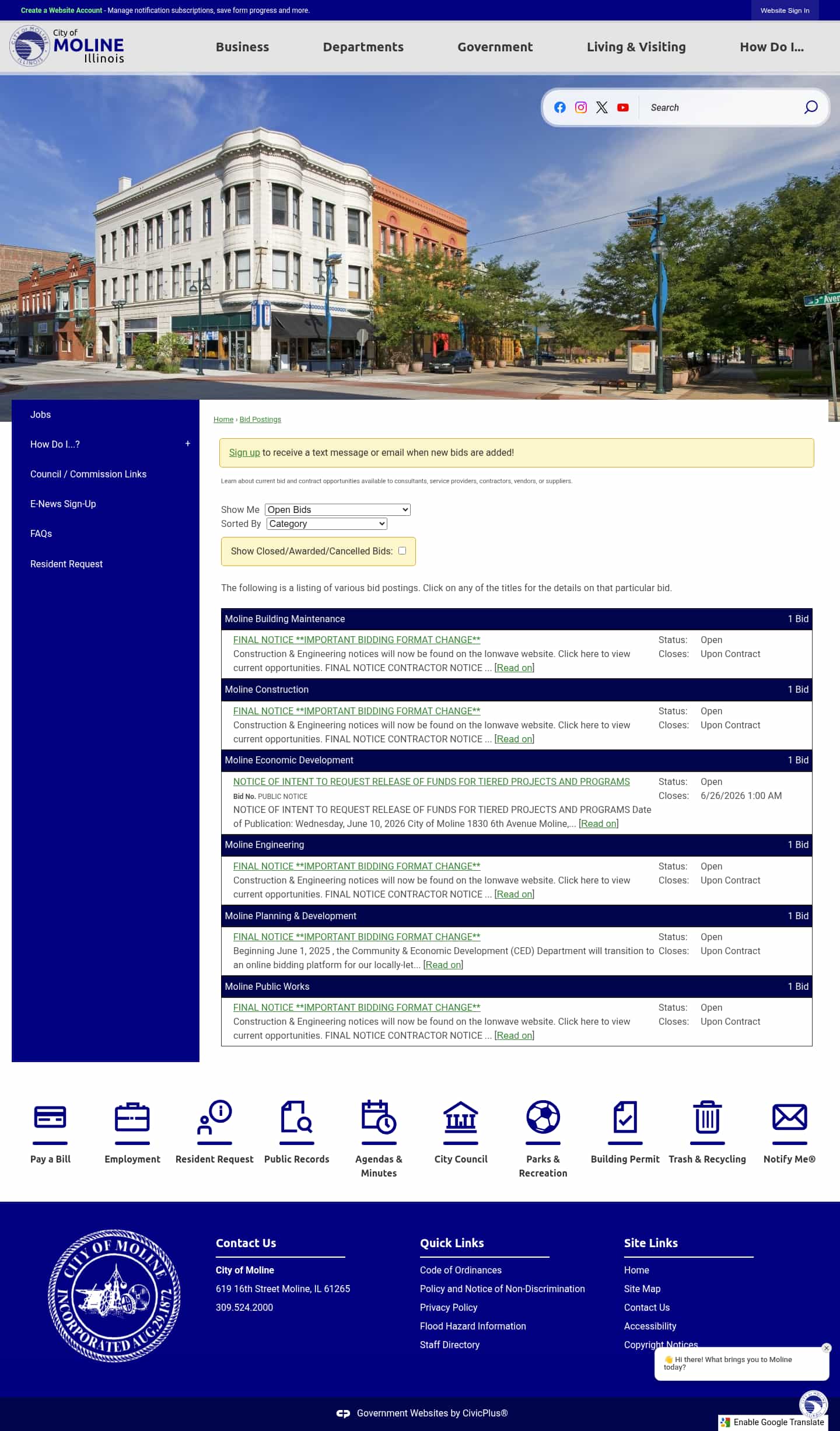Open FINAL NOTICE under Moline Public Works
Screen dimensions: 840x1431
[x=357, y=1007]
